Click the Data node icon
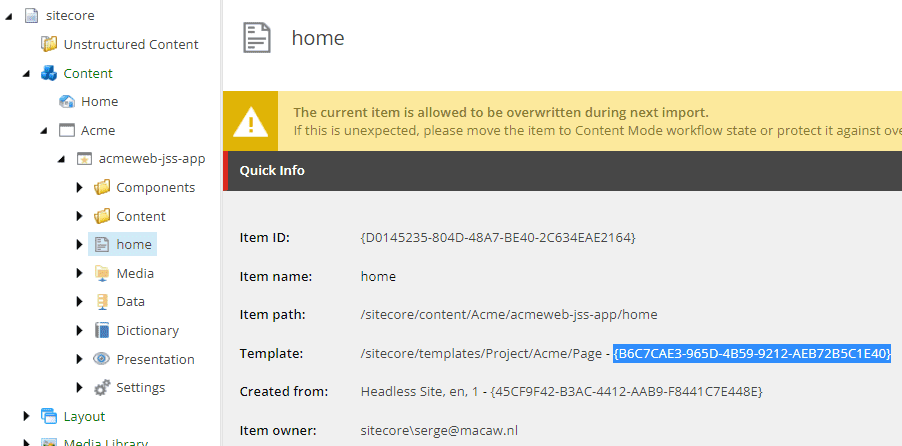Screen dimensions: 902x446 [102, 301]
